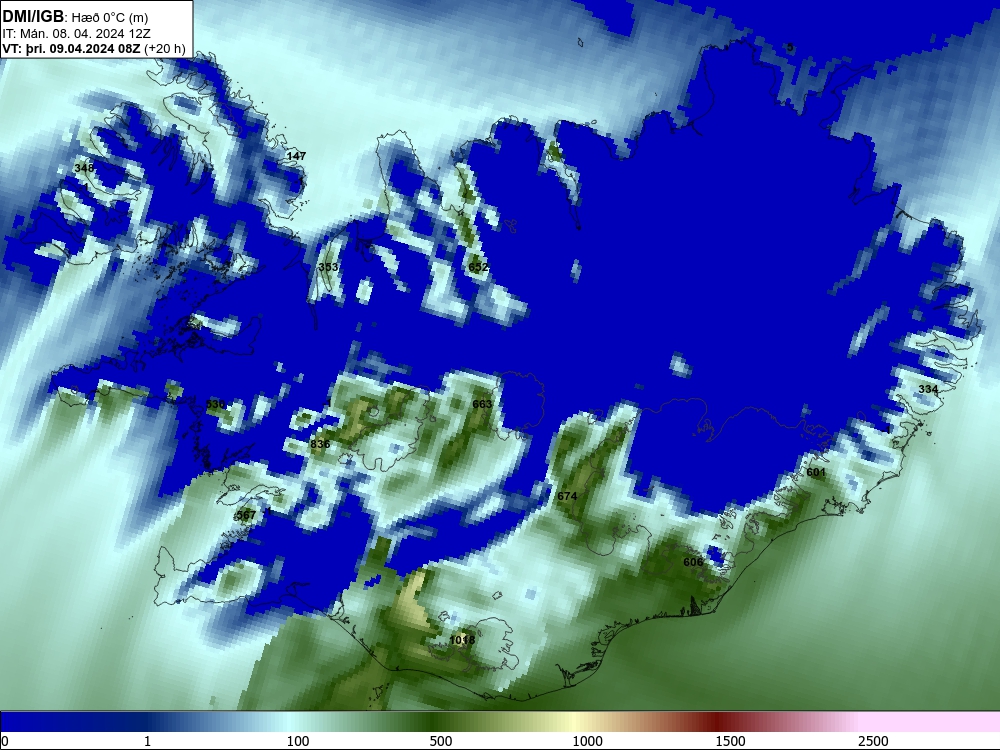Image resolution: width=1000 pixels, height=750 pixels.
Task: Click the map value 601
Action: click(x=816, y=473)
